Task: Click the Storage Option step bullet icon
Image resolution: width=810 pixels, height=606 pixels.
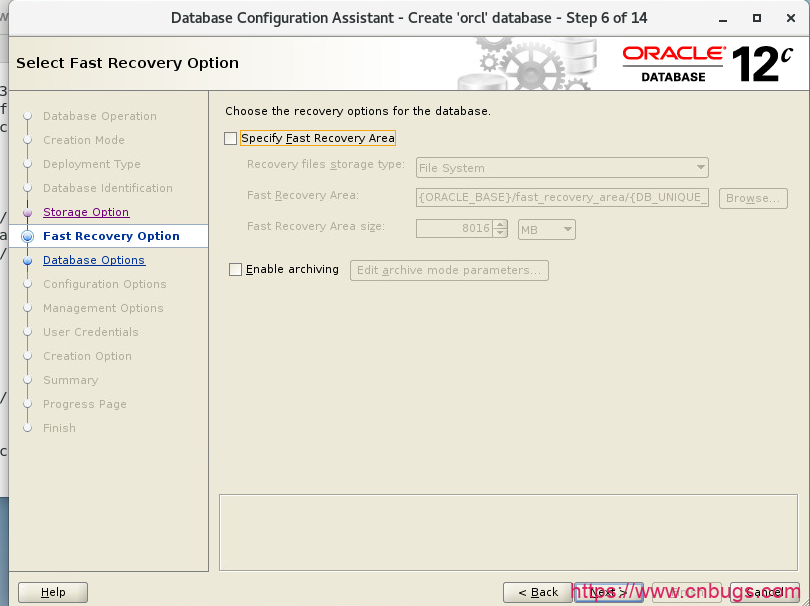Action: click(28, 213)
